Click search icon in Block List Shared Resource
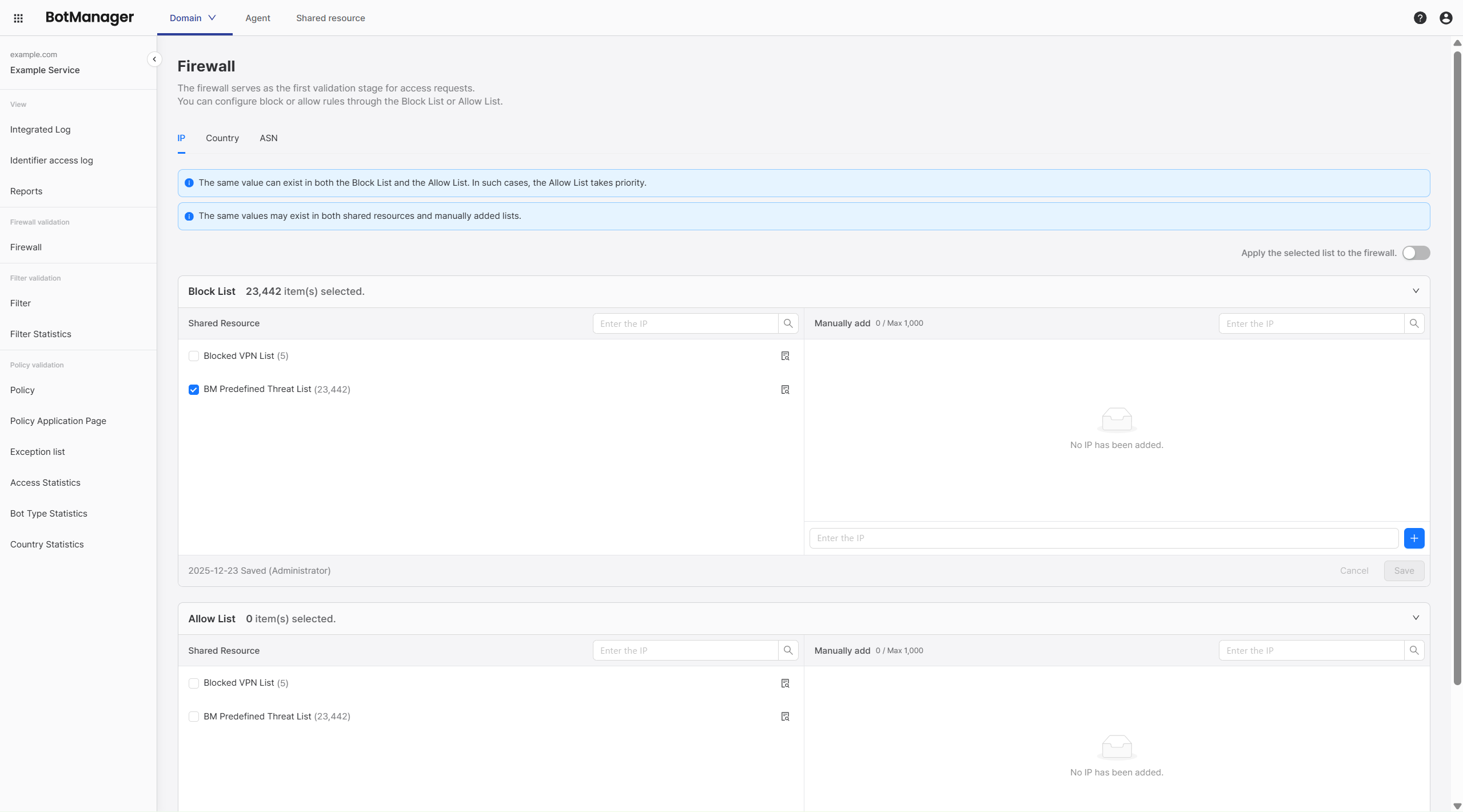Image resolution: width=1463 pixels, height=812 pixels. coord(788,323)
